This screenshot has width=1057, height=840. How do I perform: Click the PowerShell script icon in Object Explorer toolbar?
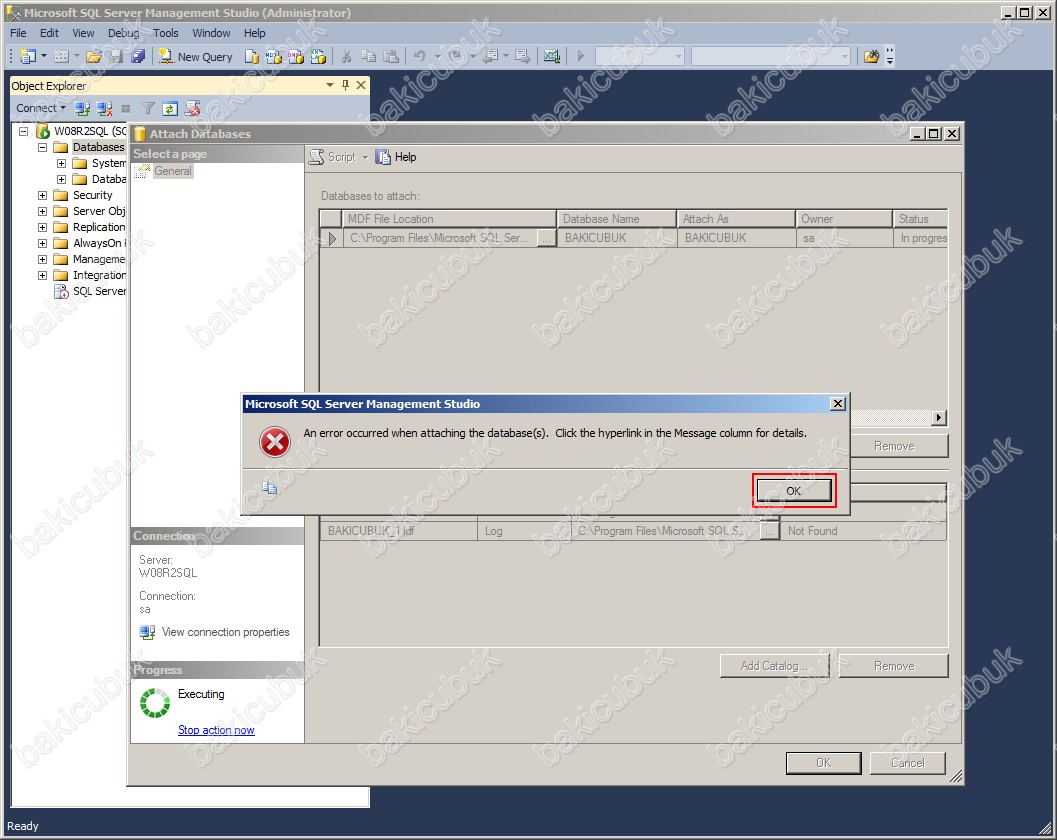tap(192, 108)
